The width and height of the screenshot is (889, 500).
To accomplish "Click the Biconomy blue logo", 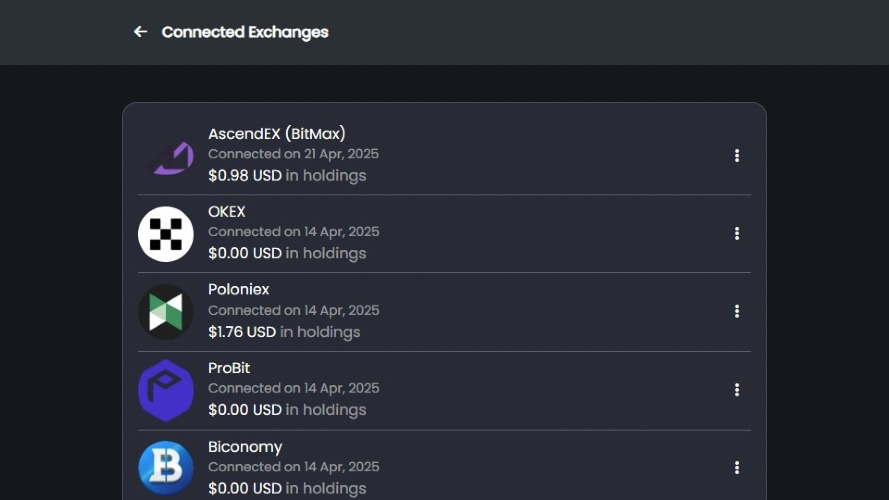I will pos(166,468).
